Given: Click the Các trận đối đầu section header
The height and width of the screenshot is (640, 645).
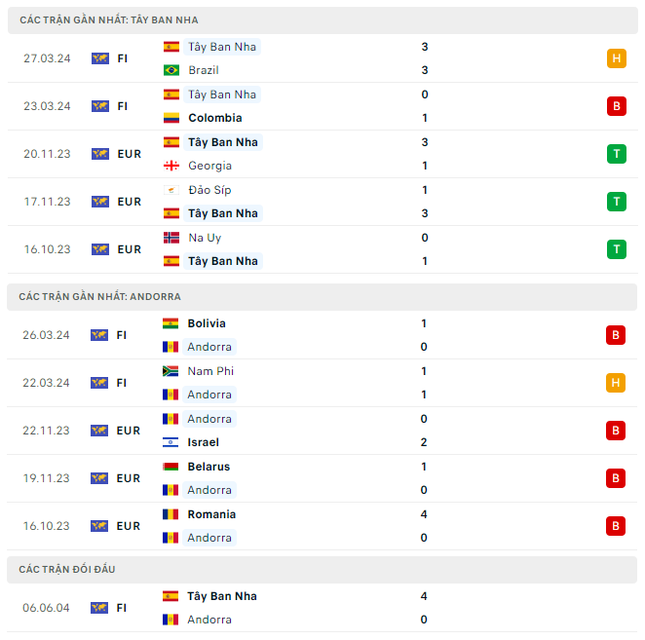Looking at the screenshot, I should [67, 569].
